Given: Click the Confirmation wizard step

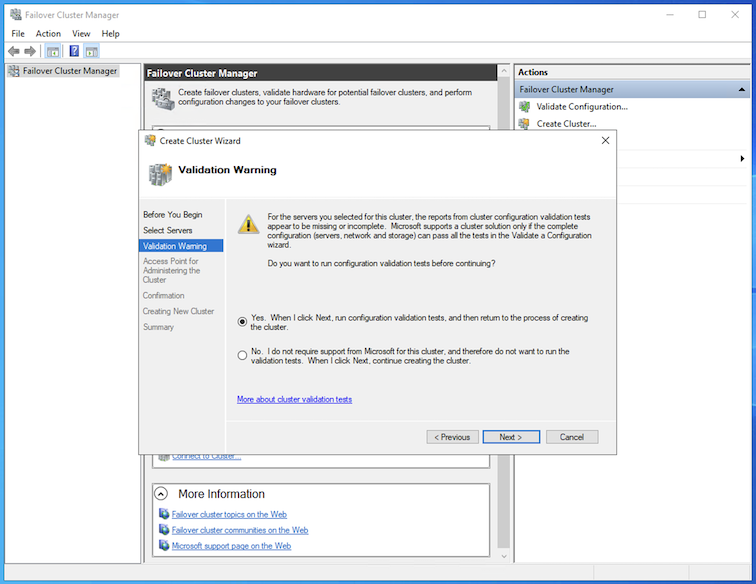Looking at the screenshot, I should 163,296.
